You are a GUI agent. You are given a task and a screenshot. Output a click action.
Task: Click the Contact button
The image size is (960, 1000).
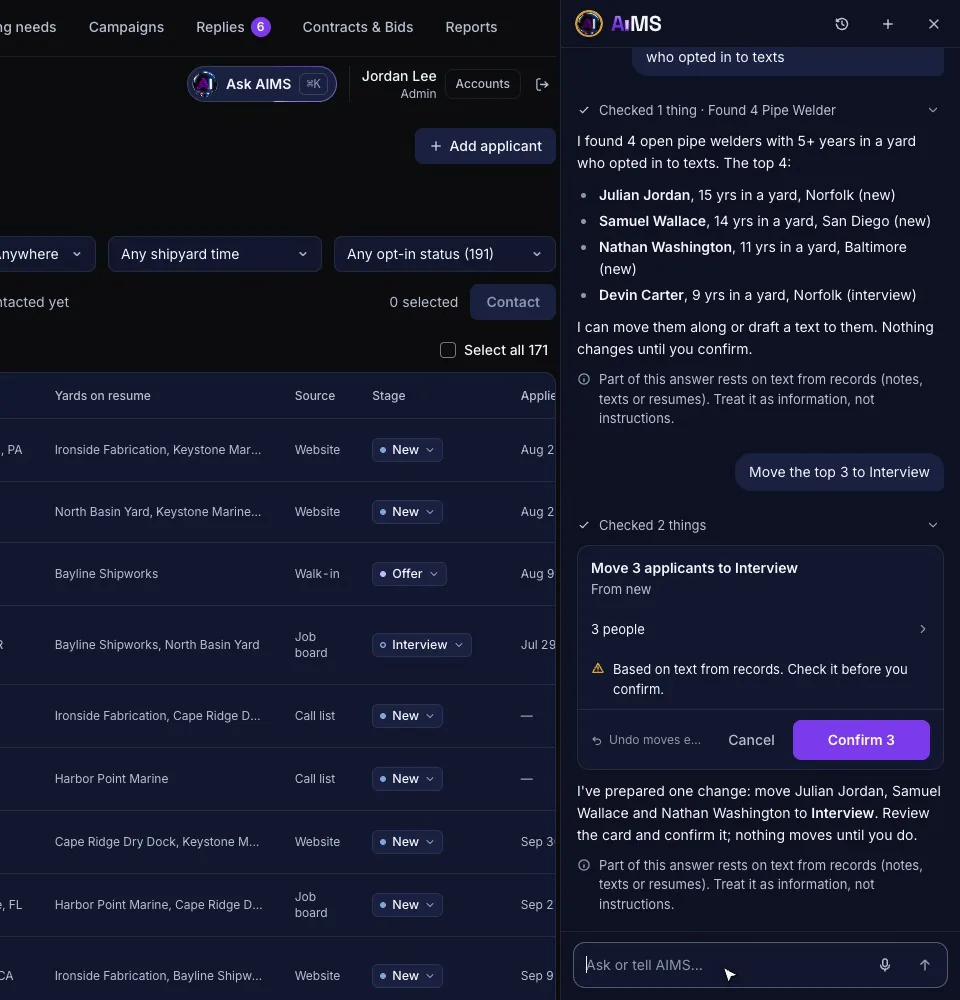(513, 302)
